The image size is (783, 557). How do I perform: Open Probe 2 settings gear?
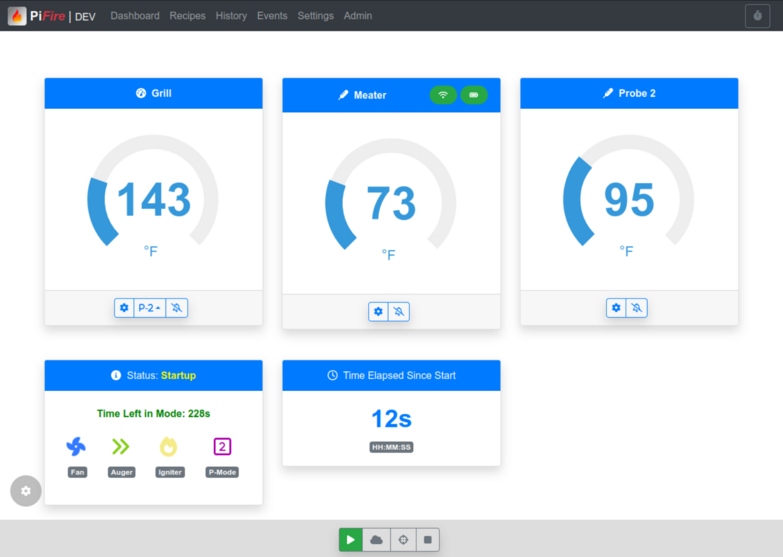pyautogui.click(x=616, y=308)
